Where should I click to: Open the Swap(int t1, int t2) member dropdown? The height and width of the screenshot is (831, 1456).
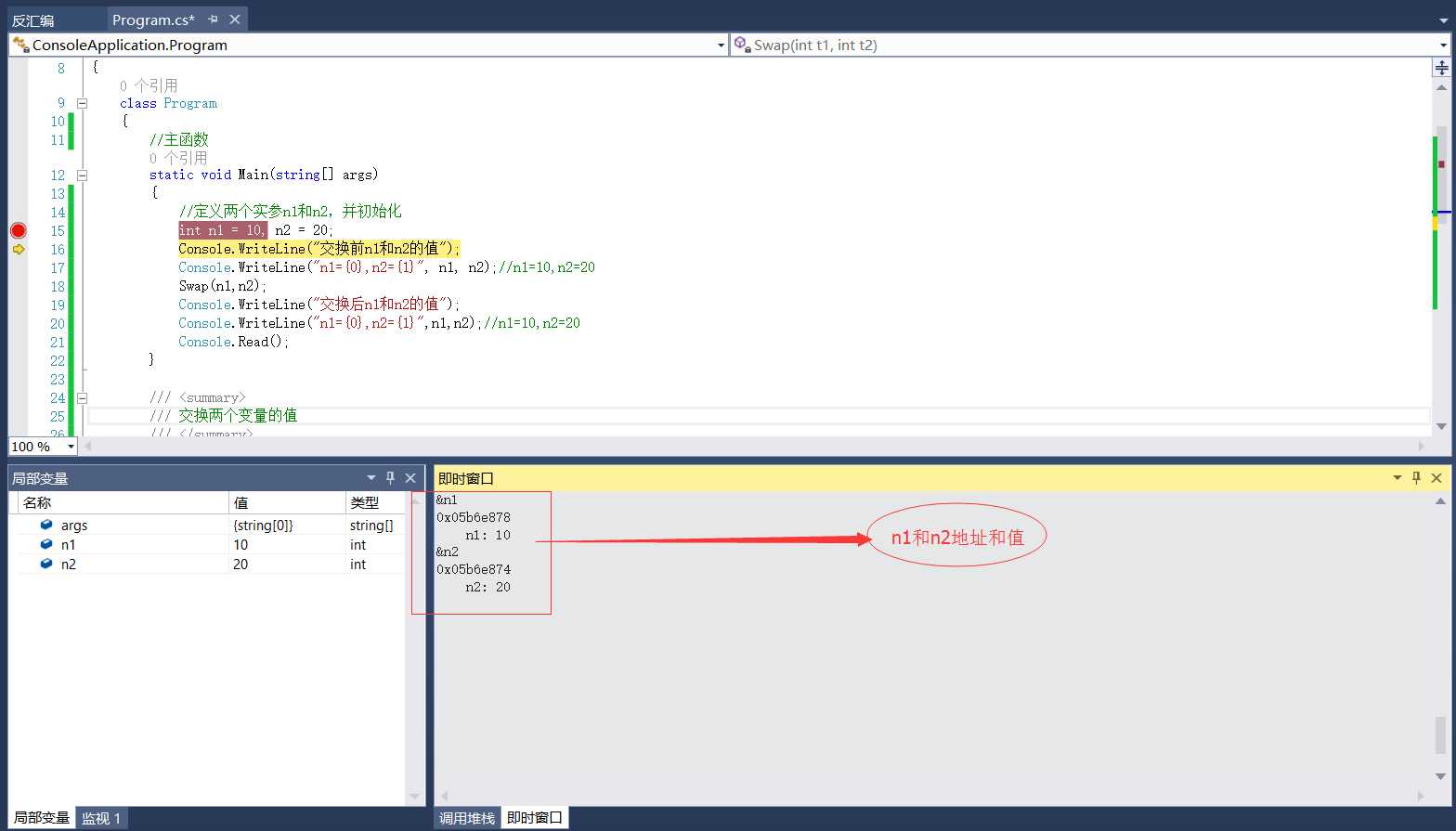(x=1443, y=45)
